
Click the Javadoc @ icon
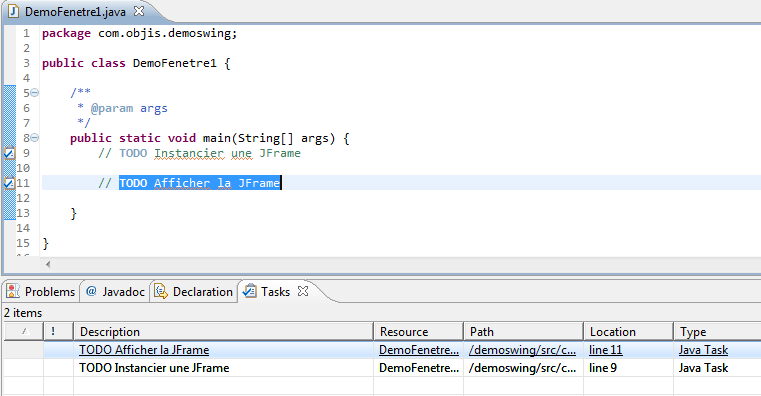point(91,291)
